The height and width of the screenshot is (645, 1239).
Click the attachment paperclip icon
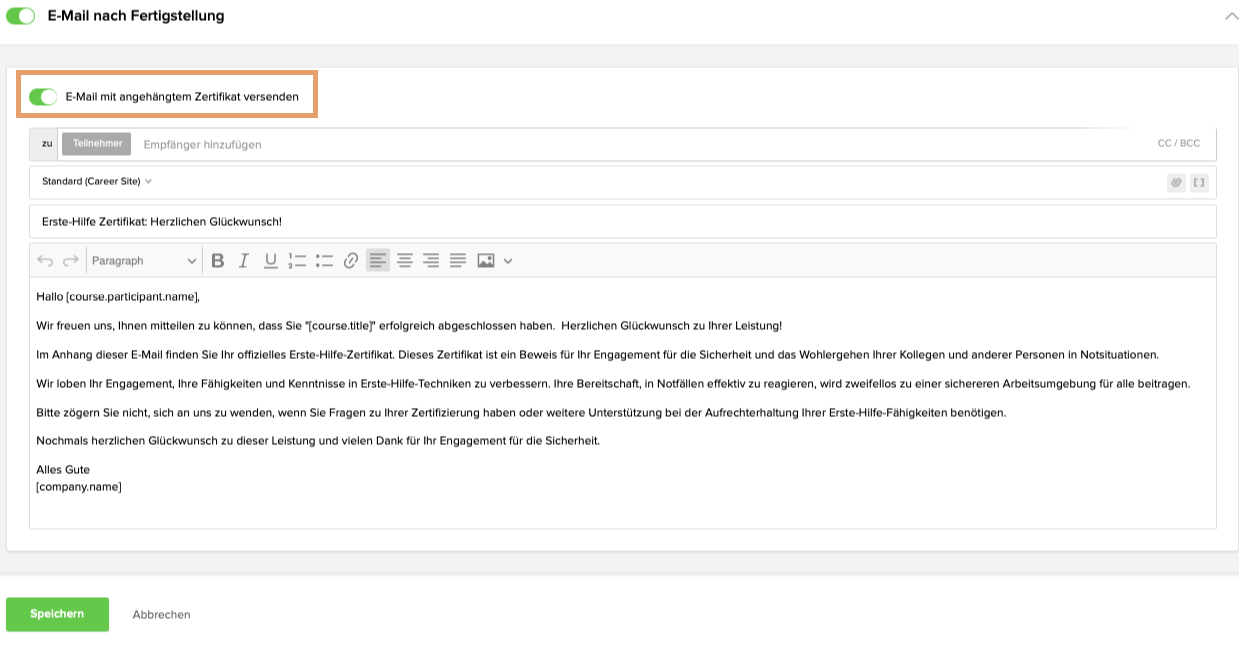click(1177, 182)
